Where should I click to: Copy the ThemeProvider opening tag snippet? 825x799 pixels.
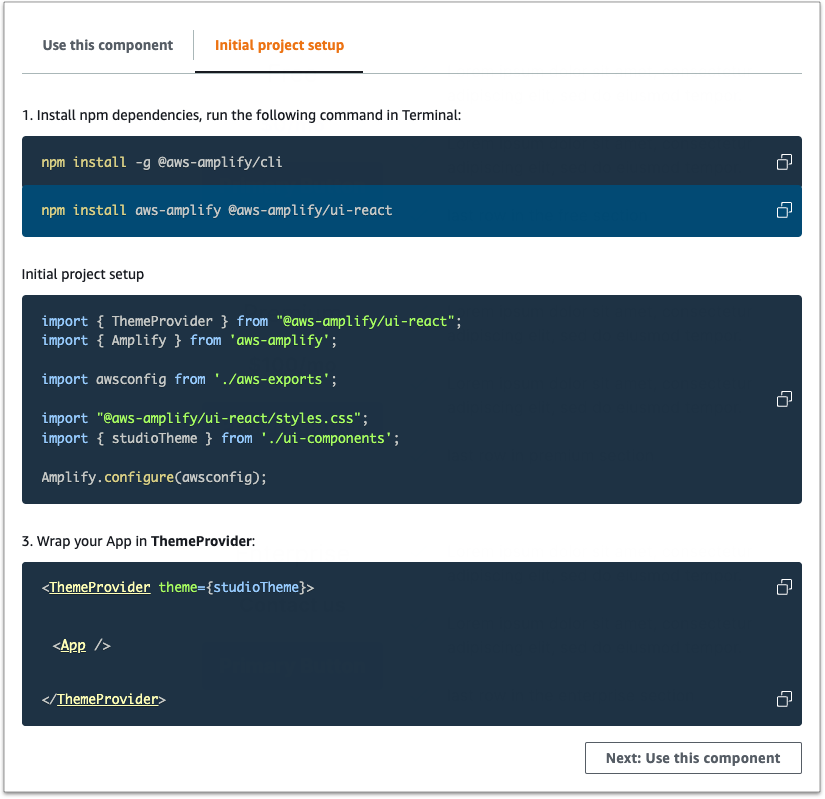pyautogui.click(x=784, y=587)
